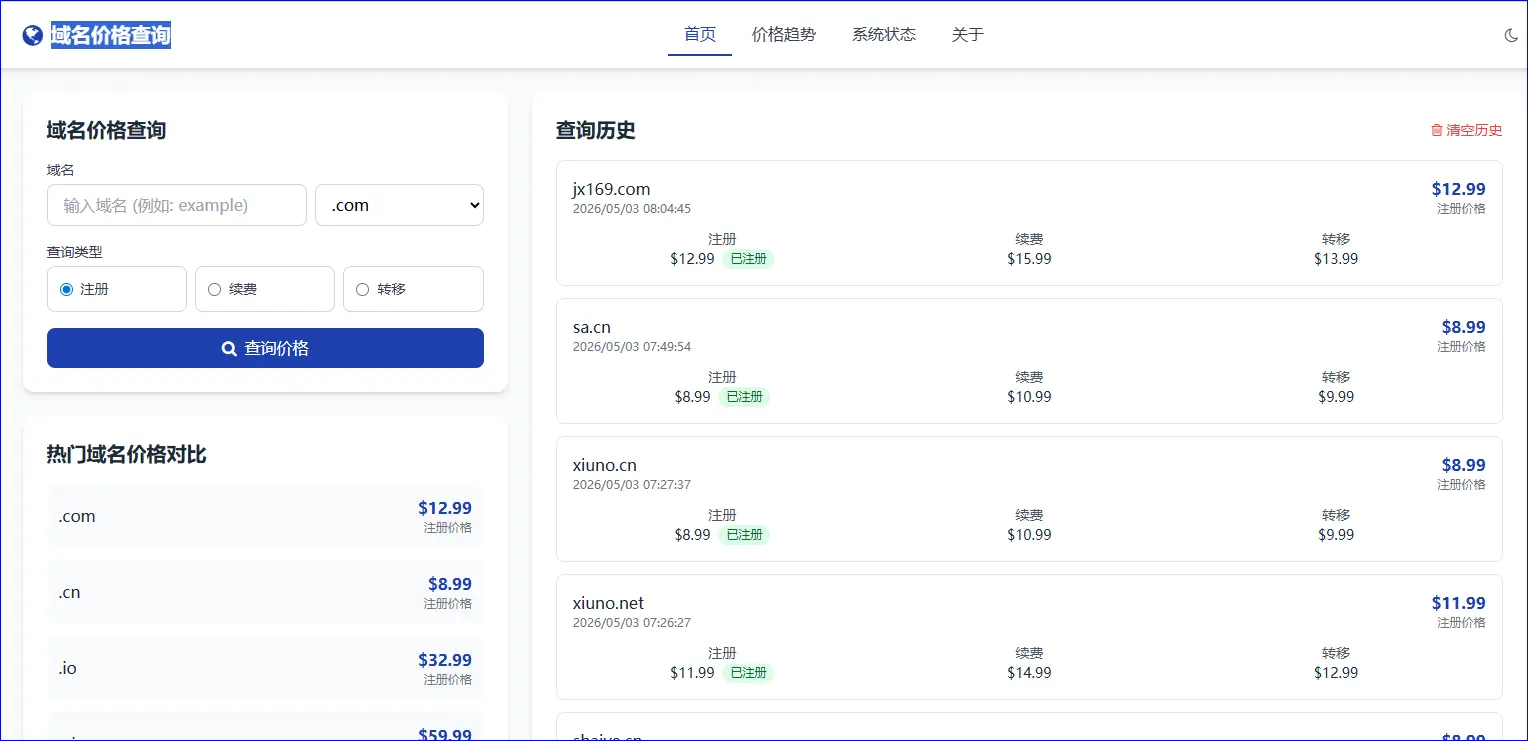This screenshot has width=1528, height=741.
Task: Select the 续费 query type radio
Action: tap(214, 289)
